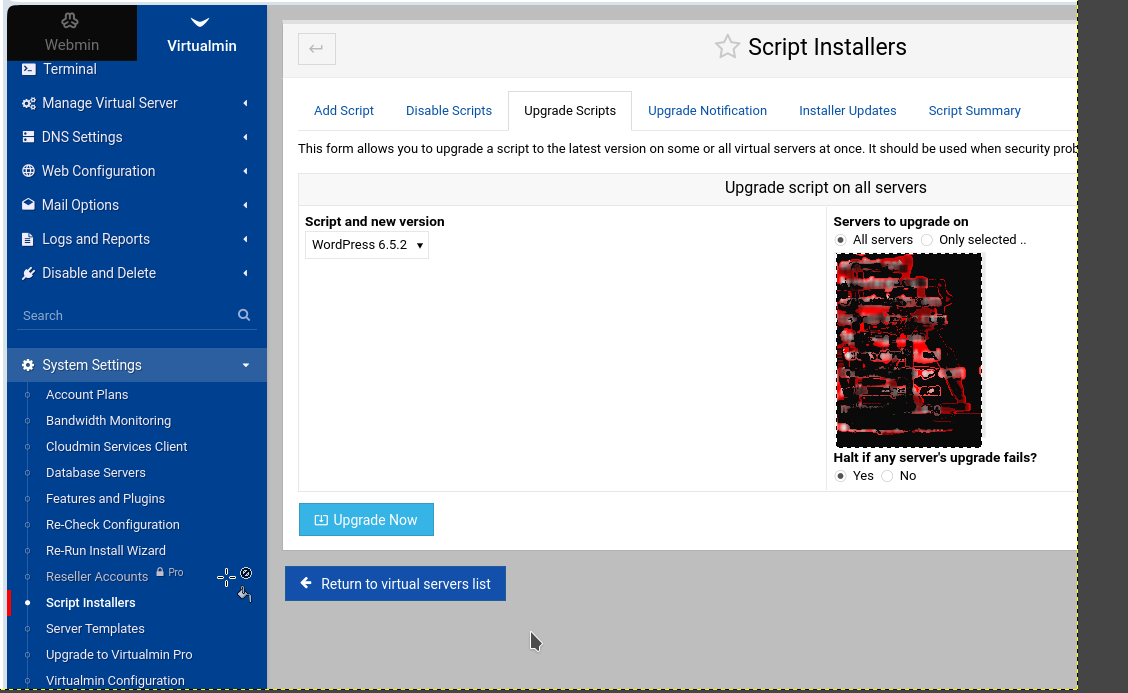1128x693 pixels.
Task: Click the back arrow button
Action: click(317, 48)
